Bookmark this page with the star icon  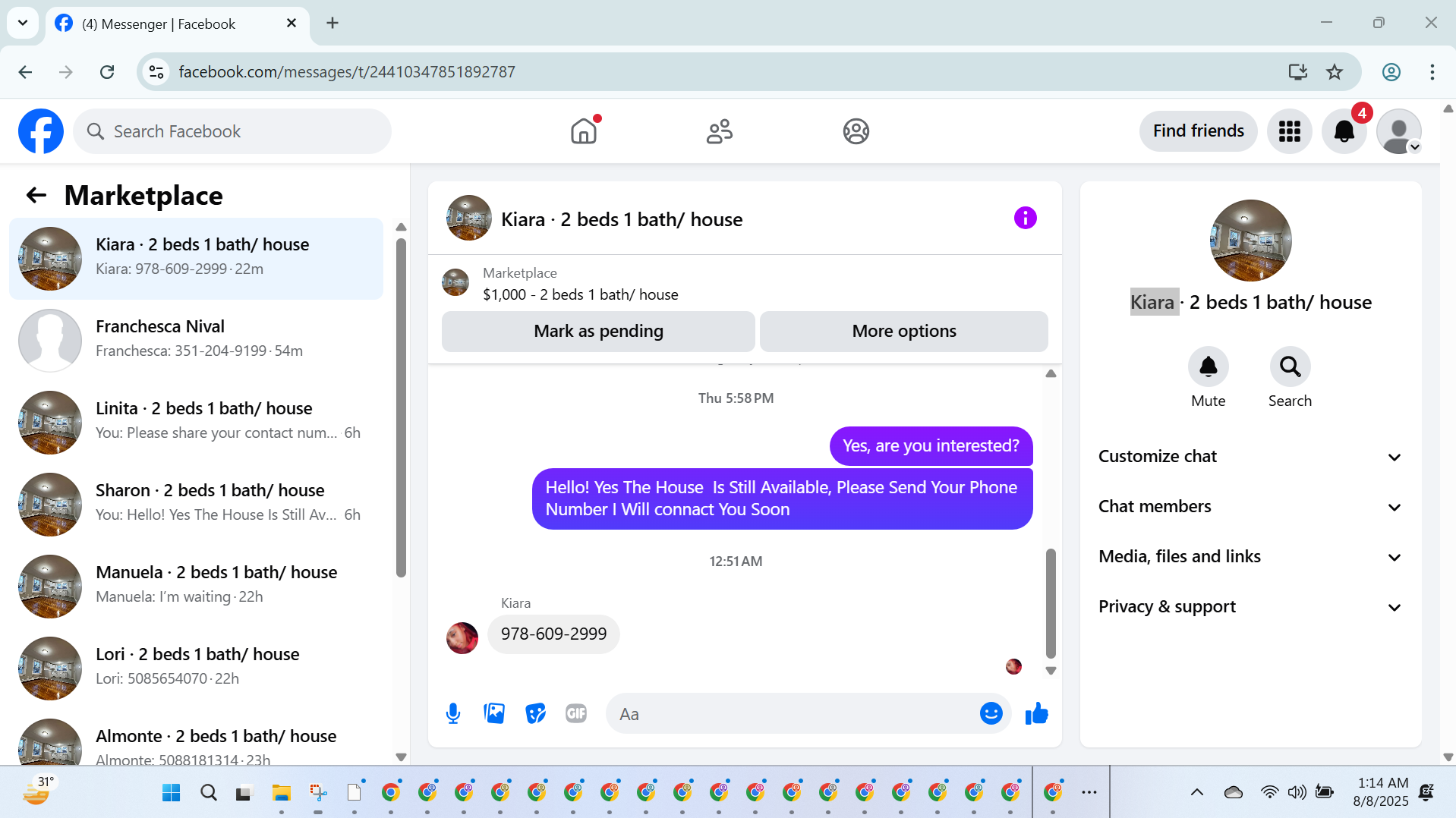pyautogui.click(x=1334, y=72)
